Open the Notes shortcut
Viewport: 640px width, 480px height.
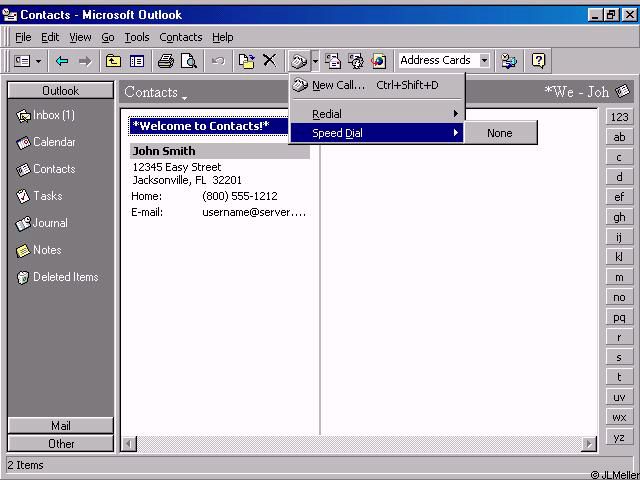pos(39,250)
